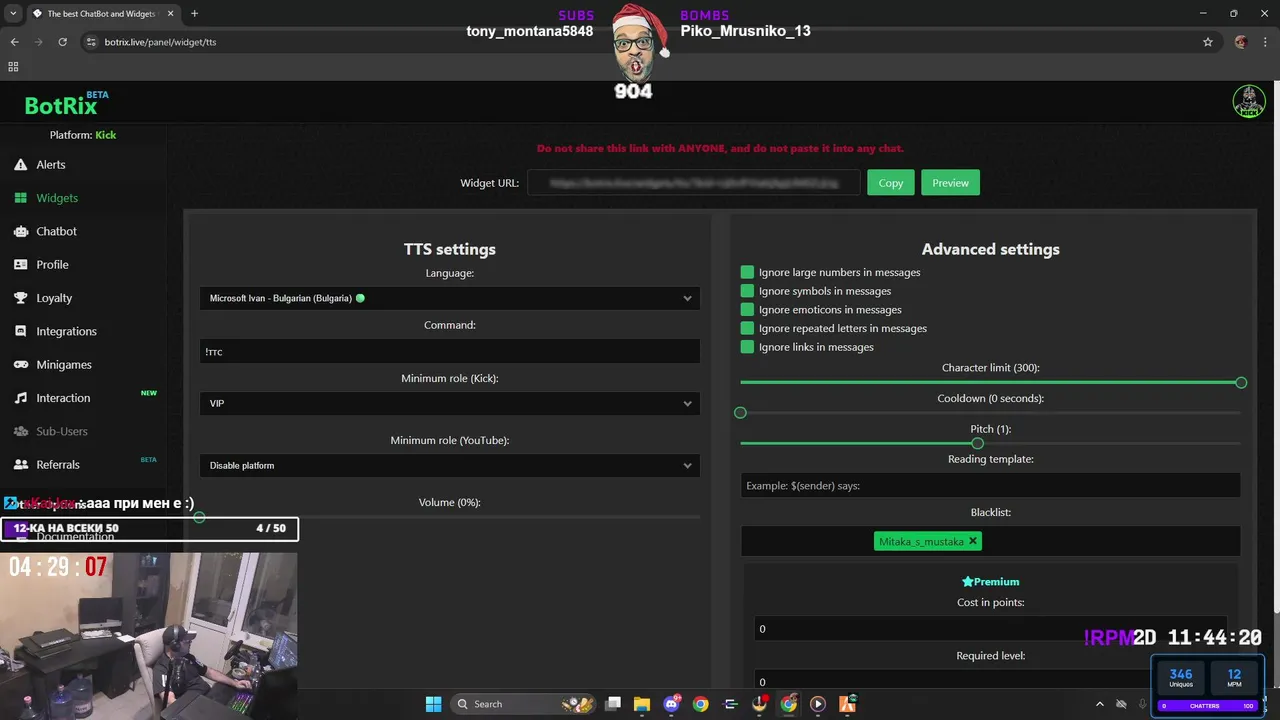Screen dimensions: 1280x720
Task: Click the Sub-Users people icon
Action: click(x=20, y=431)
